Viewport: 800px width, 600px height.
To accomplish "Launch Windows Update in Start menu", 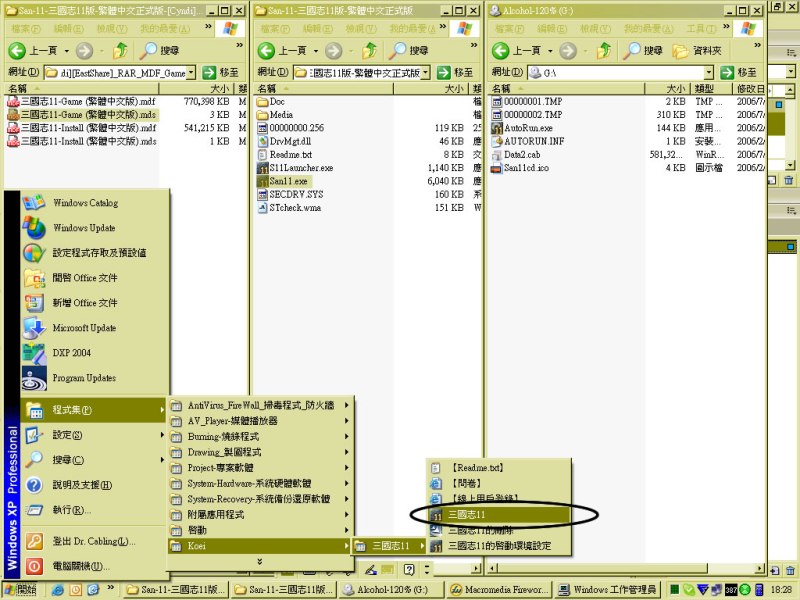I will point(94,228).
